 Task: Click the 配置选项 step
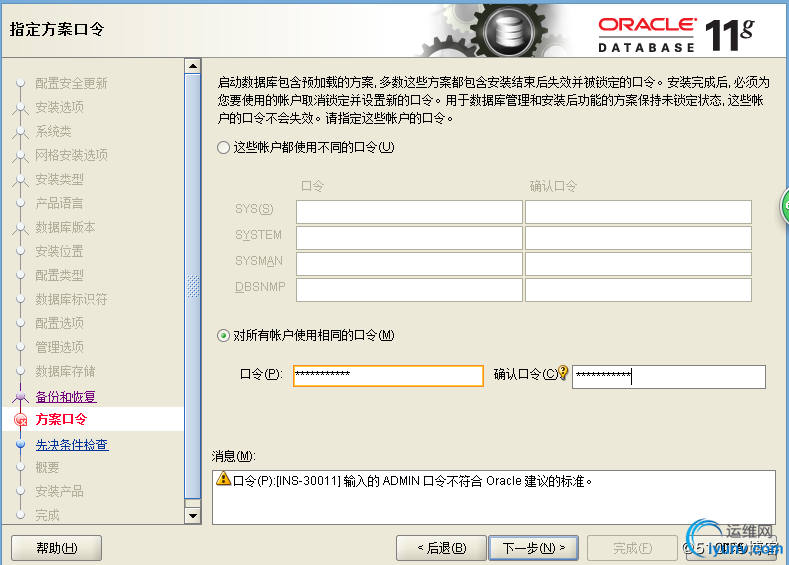pos(59,323)
